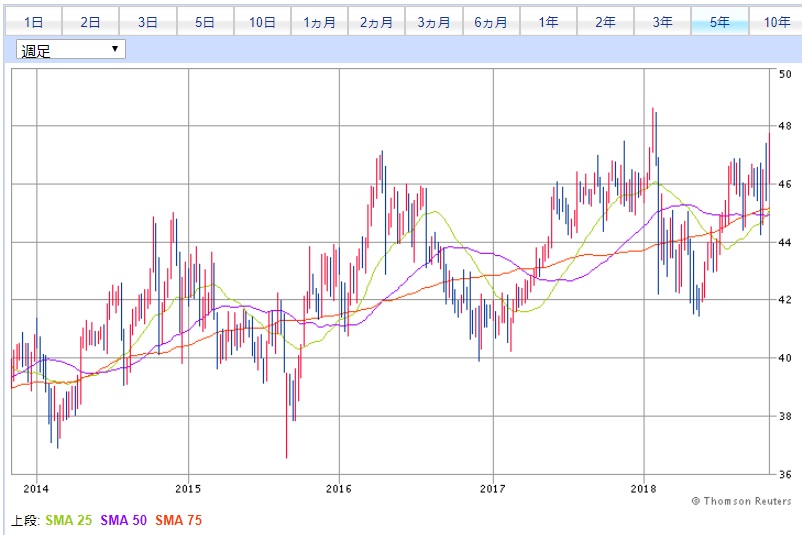This screenshot has height=535, width=802.
Task: Open the 週足 candle interval dropdown
Action: [71, 50]
